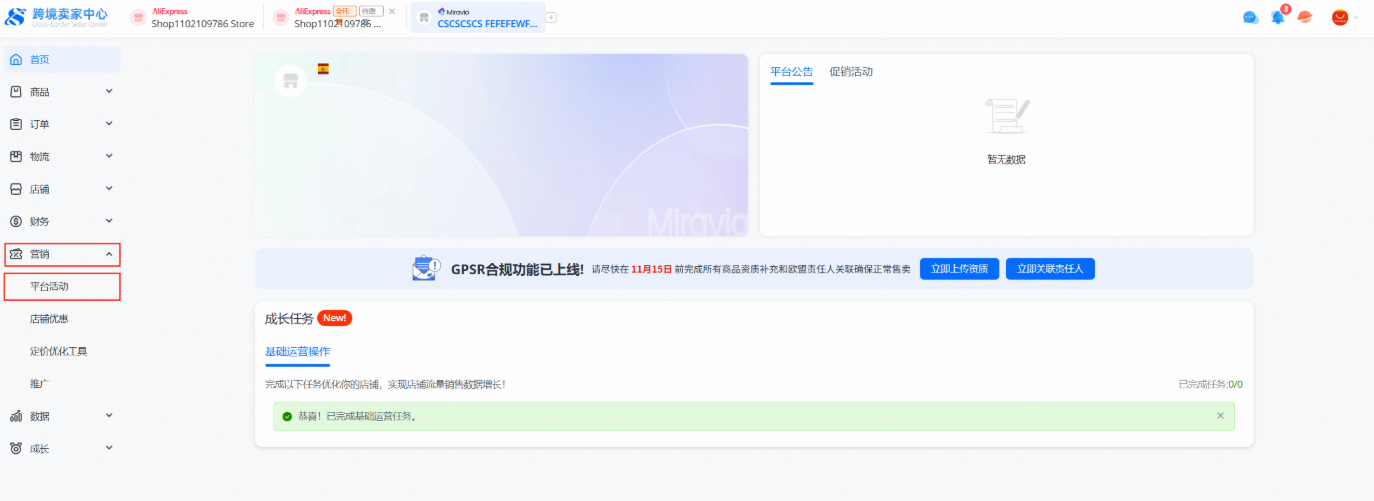Collapse the 营销 chevron

click(x=109, y=254)
